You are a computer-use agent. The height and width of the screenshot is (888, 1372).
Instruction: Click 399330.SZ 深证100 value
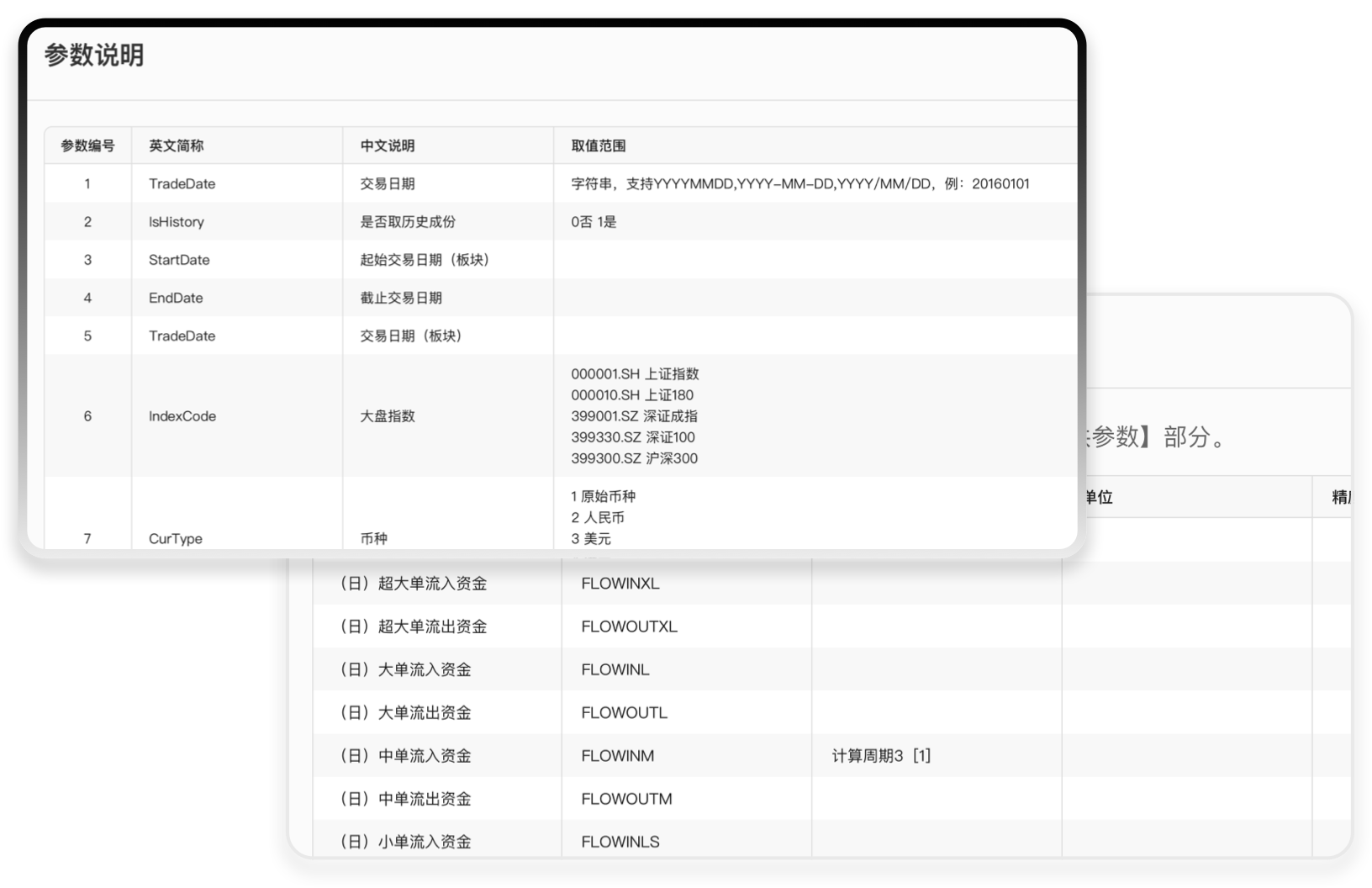[x=633, y=437]
